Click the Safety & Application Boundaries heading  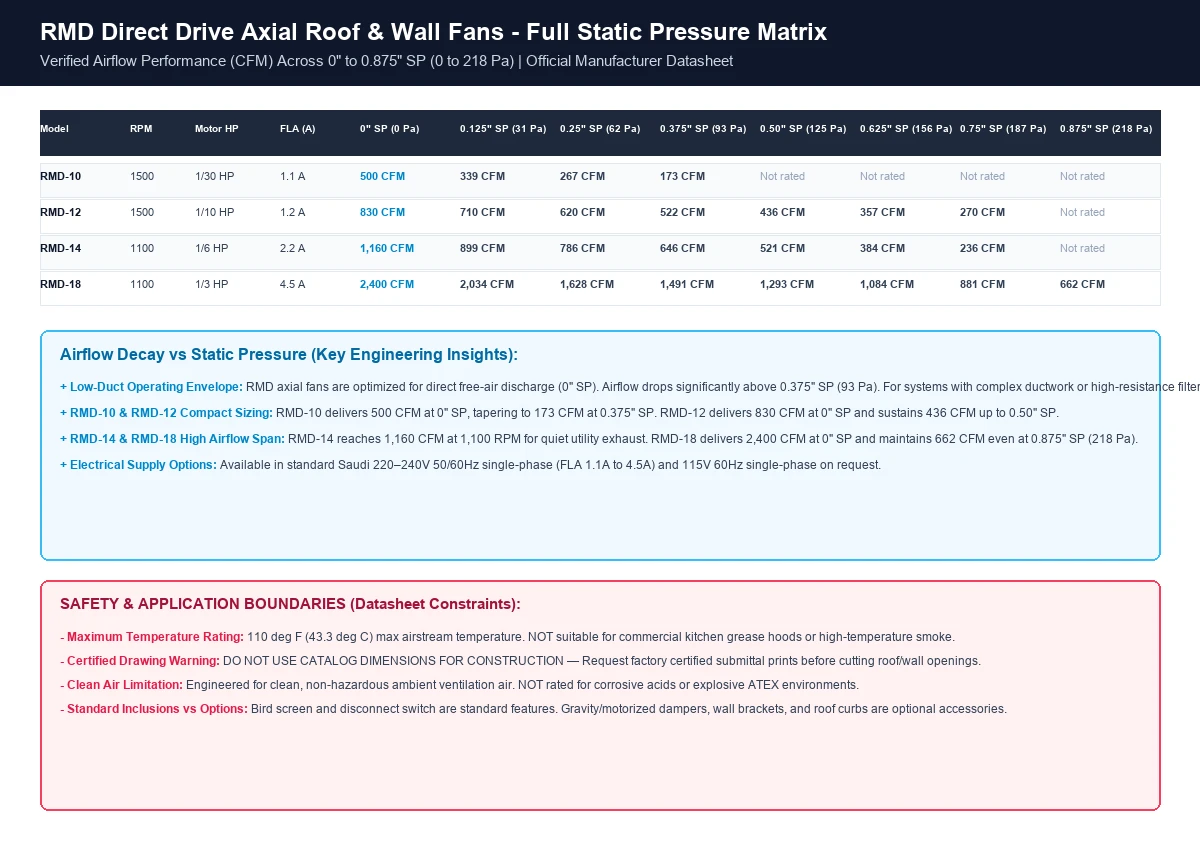tap(290, 604)
